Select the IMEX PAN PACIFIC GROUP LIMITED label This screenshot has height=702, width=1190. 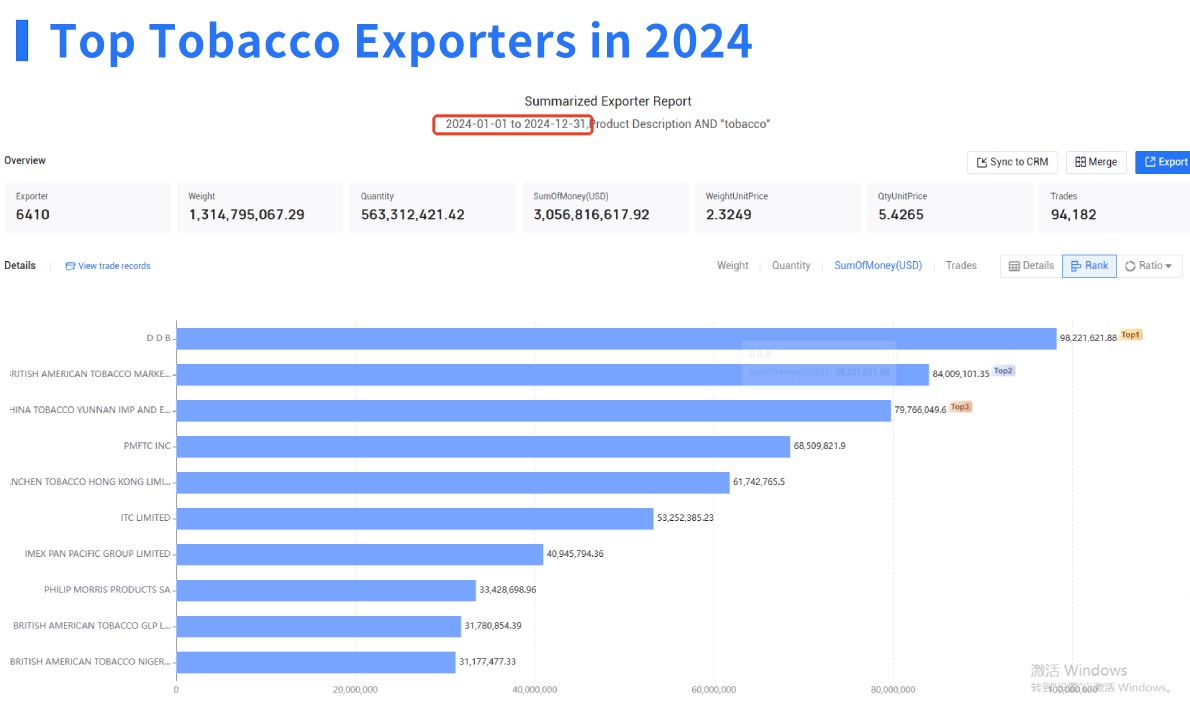97,554
